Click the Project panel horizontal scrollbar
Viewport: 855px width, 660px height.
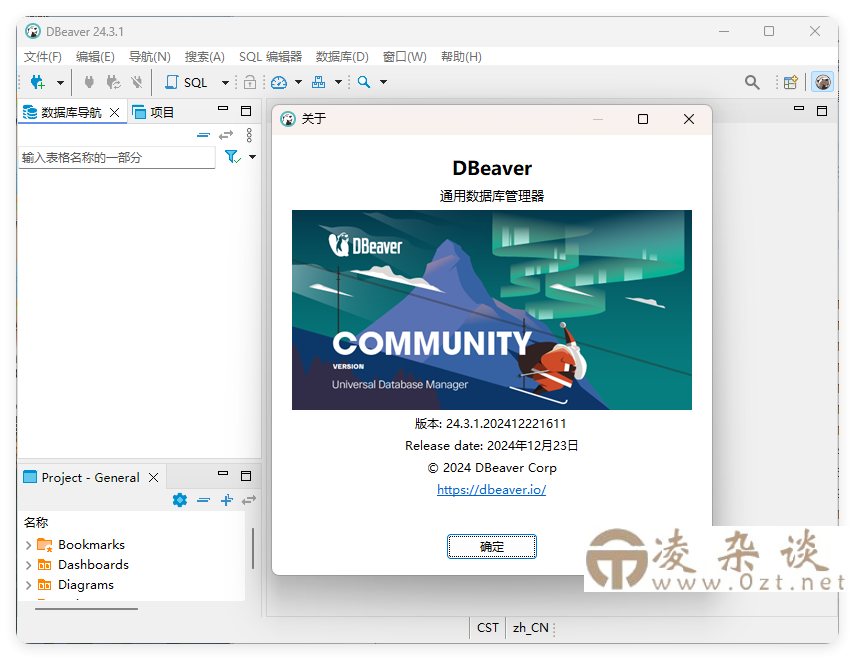pos(86,609)
